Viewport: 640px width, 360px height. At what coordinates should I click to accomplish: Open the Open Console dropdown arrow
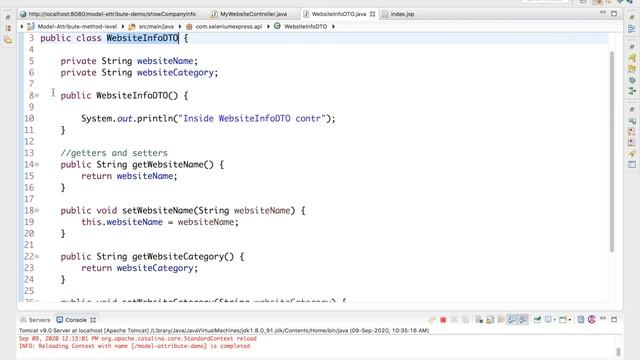click(x=569, y=320)
